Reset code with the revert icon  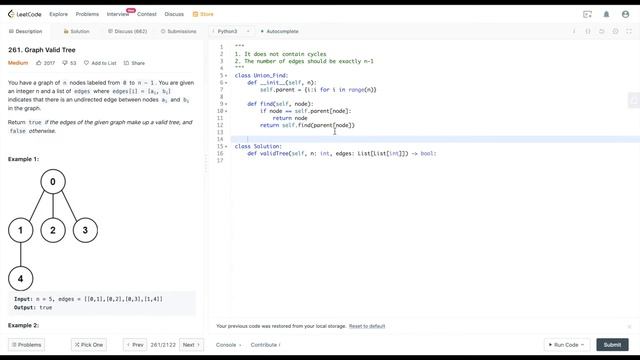tap(601, 31)
